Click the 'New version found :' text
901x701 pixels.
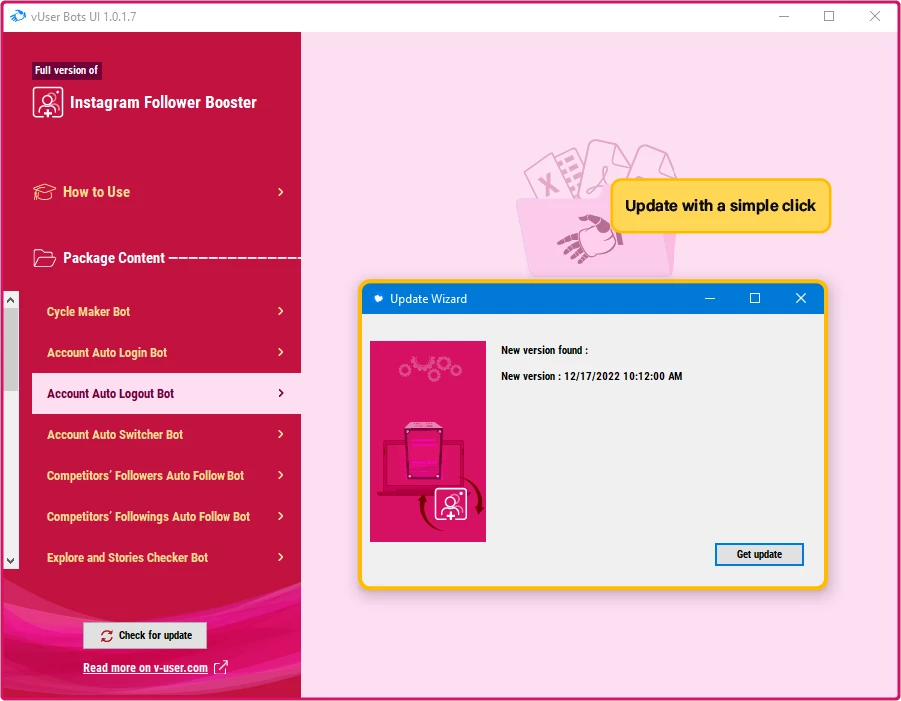pos(544,350)
